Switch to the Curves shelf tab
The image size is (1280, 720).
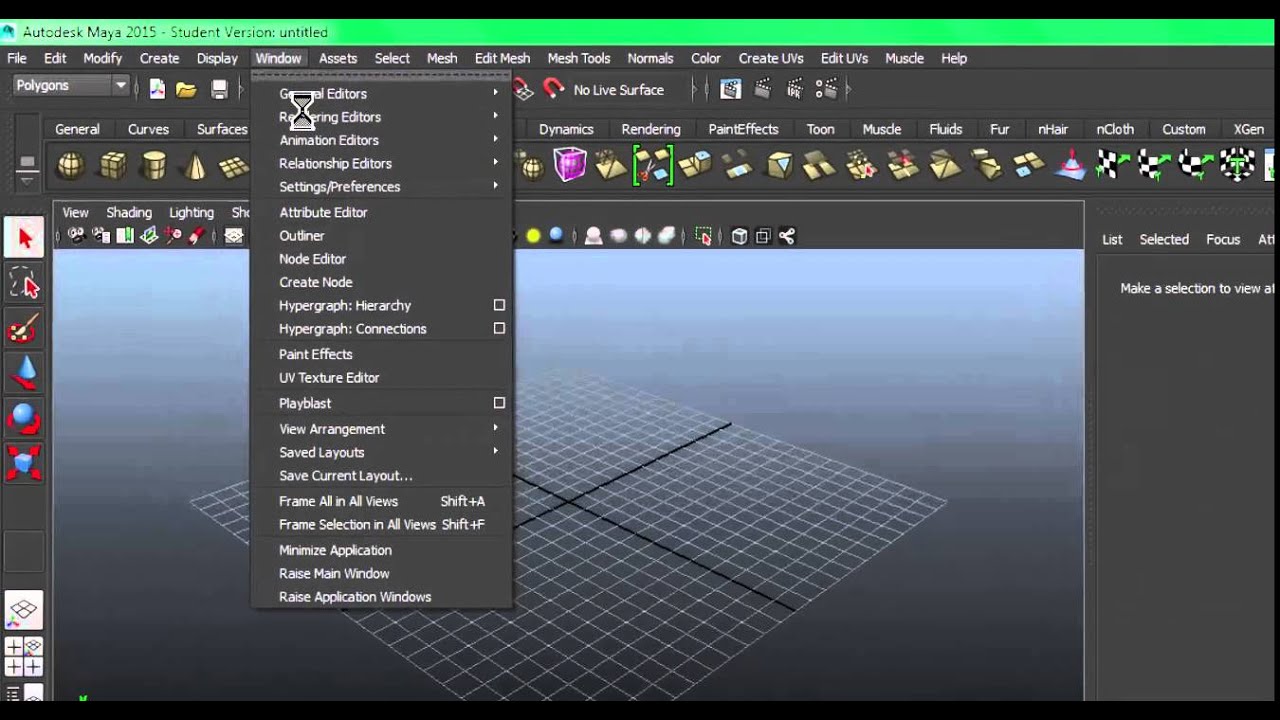[x=148, y=129]
